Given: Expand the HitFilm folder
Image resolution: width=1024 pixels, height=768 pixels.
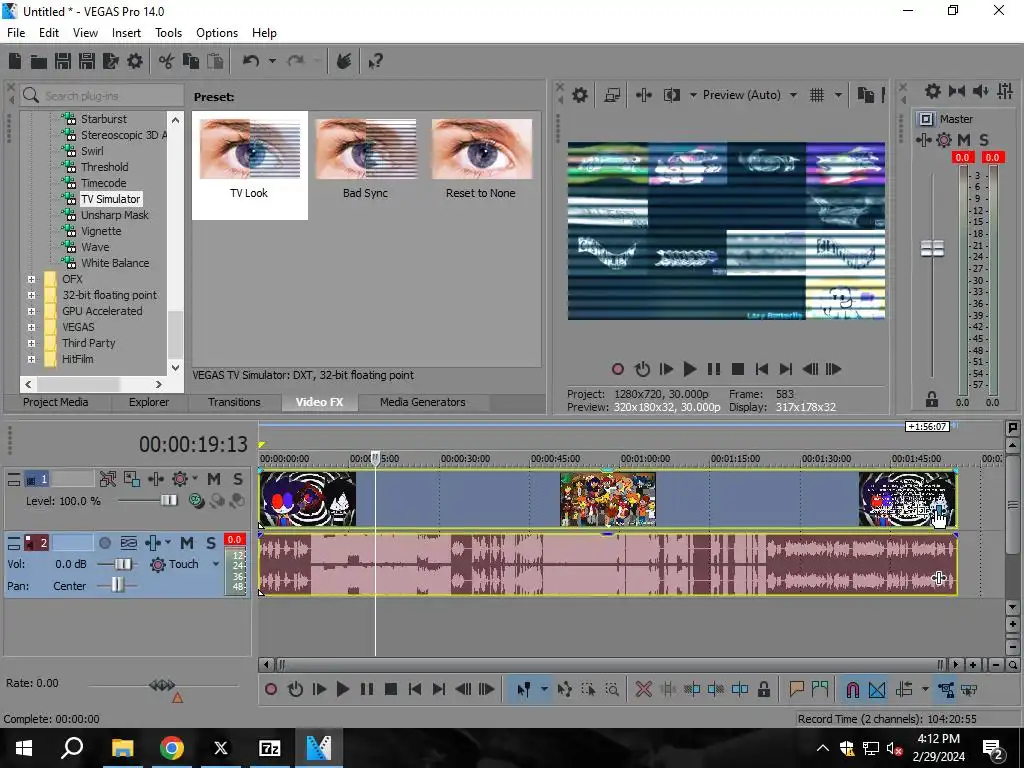Looking at the screenshot, I should pyautogui.click(x=31, y=359).
